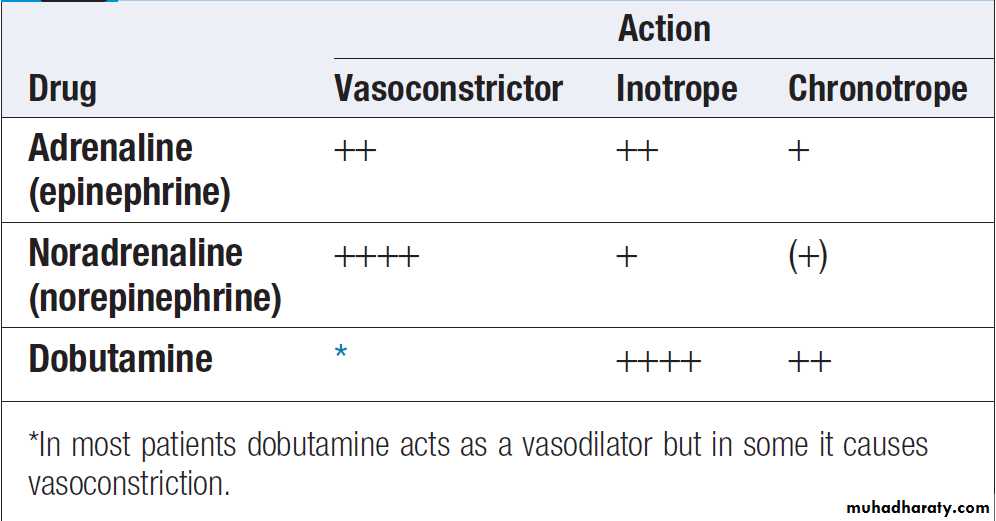
Task: Click Adrenaline's inotrope ++ value
Action: pos(637,152)
